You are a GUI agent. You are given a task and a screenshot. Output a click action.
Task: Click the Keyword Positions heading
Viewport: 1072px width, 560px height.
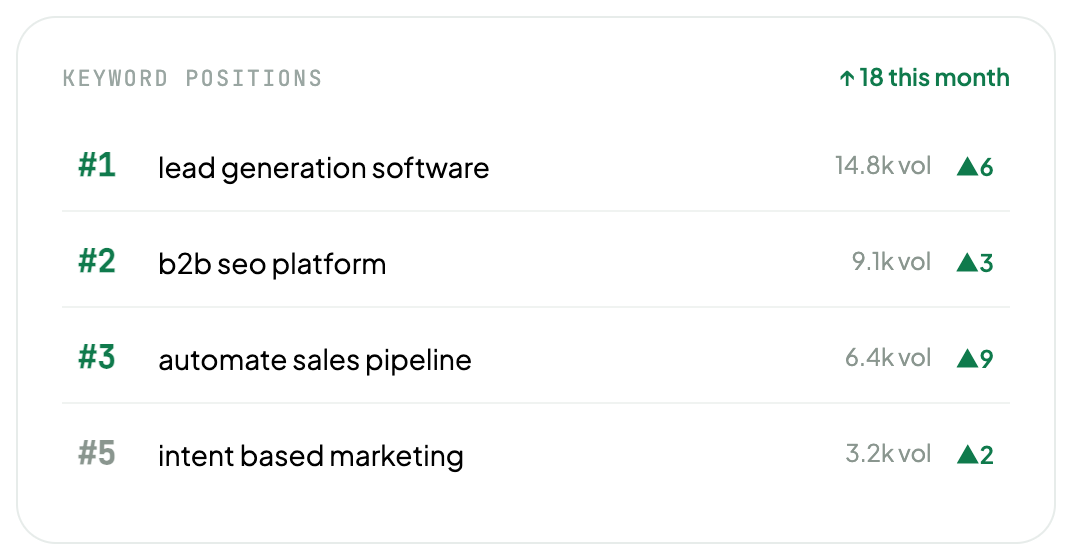(x=192, y=79)
